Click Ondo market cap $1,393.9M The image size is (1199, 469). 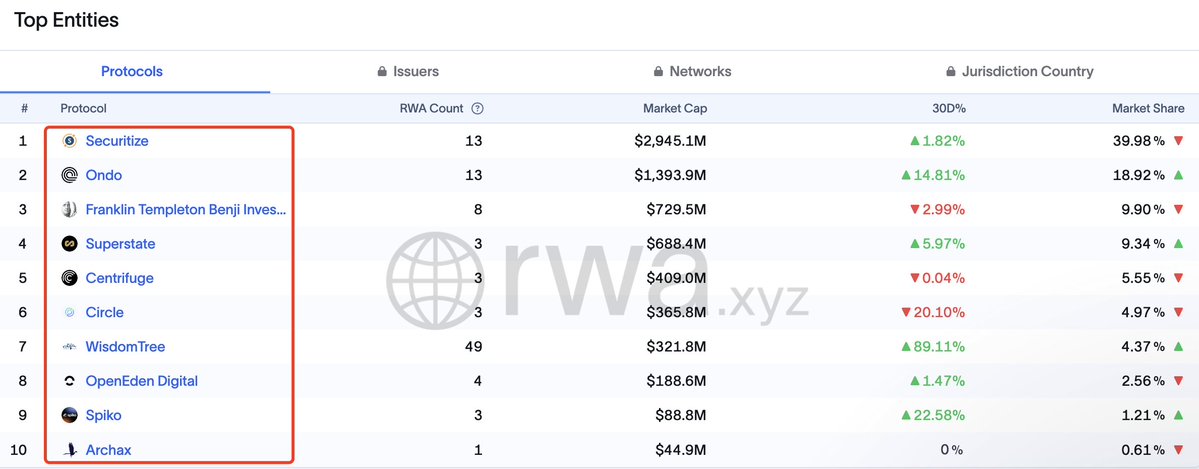click(671, 175)
